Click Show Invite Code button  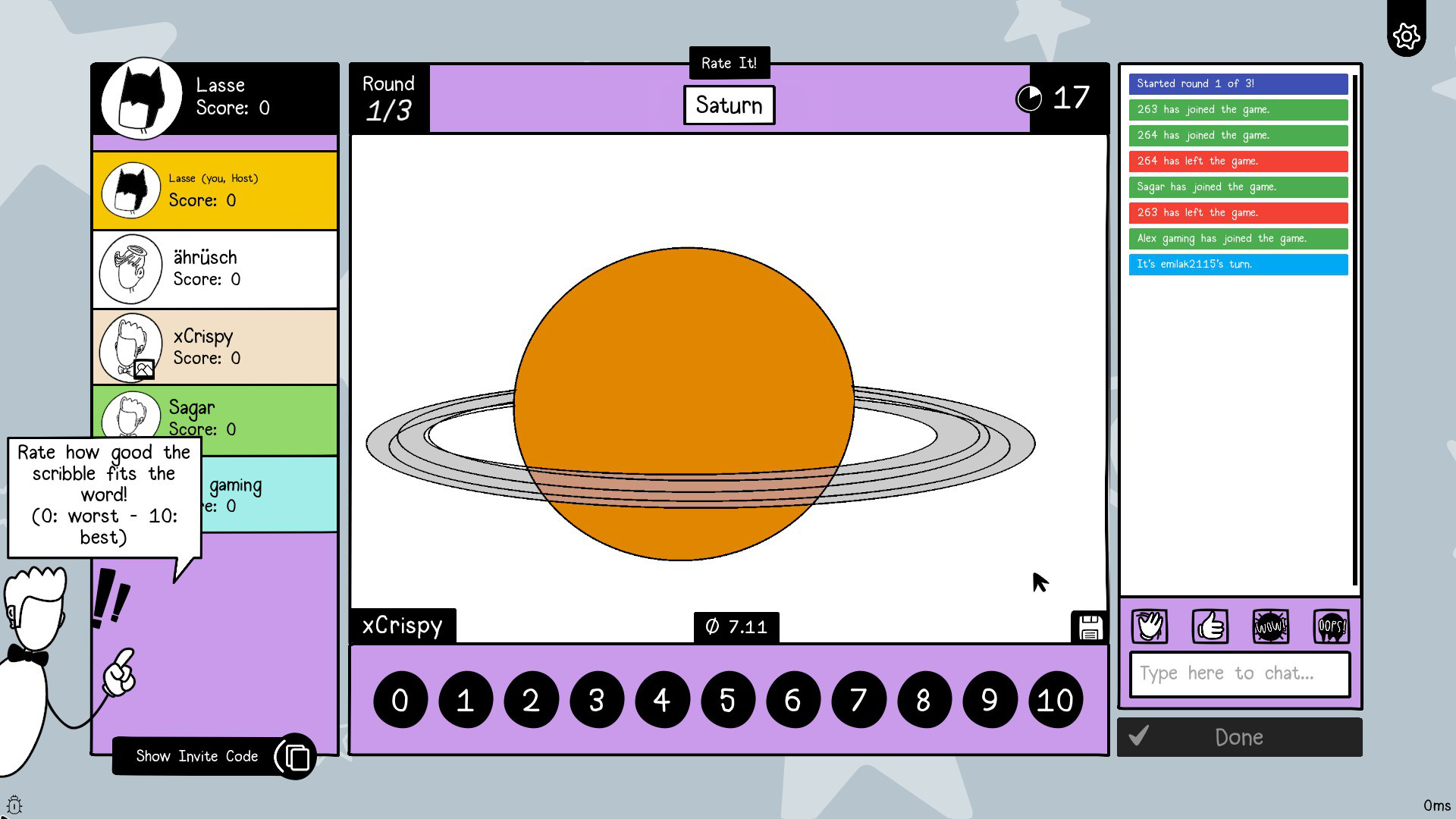(x=196, y=756)
